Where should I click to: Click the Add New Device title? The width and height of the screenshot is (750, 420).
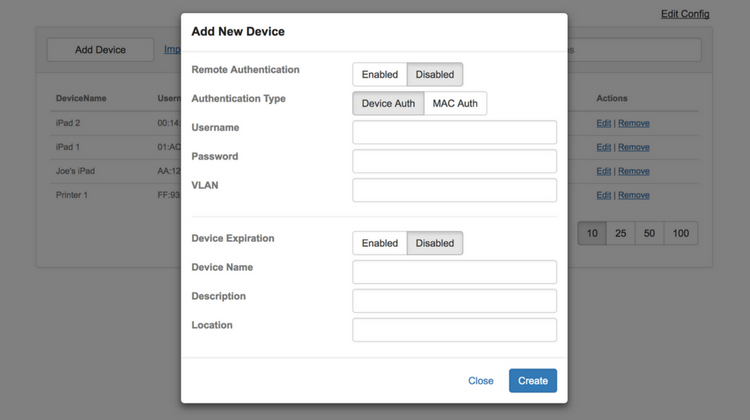click(238, 32)
